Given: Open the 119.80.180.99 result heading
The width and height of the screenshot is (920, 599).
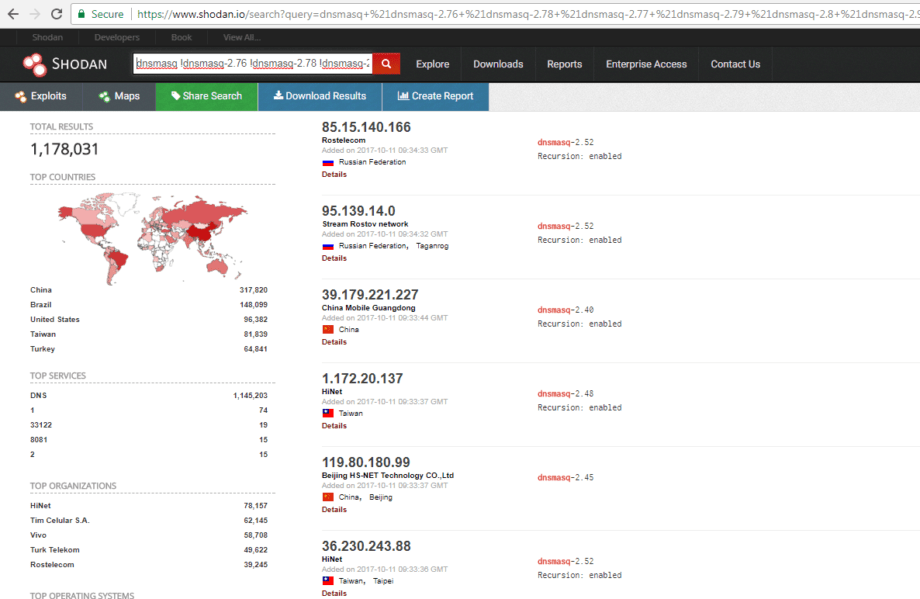Looking at the screenshot, I should pyautogui.click(x=366, y=463).
